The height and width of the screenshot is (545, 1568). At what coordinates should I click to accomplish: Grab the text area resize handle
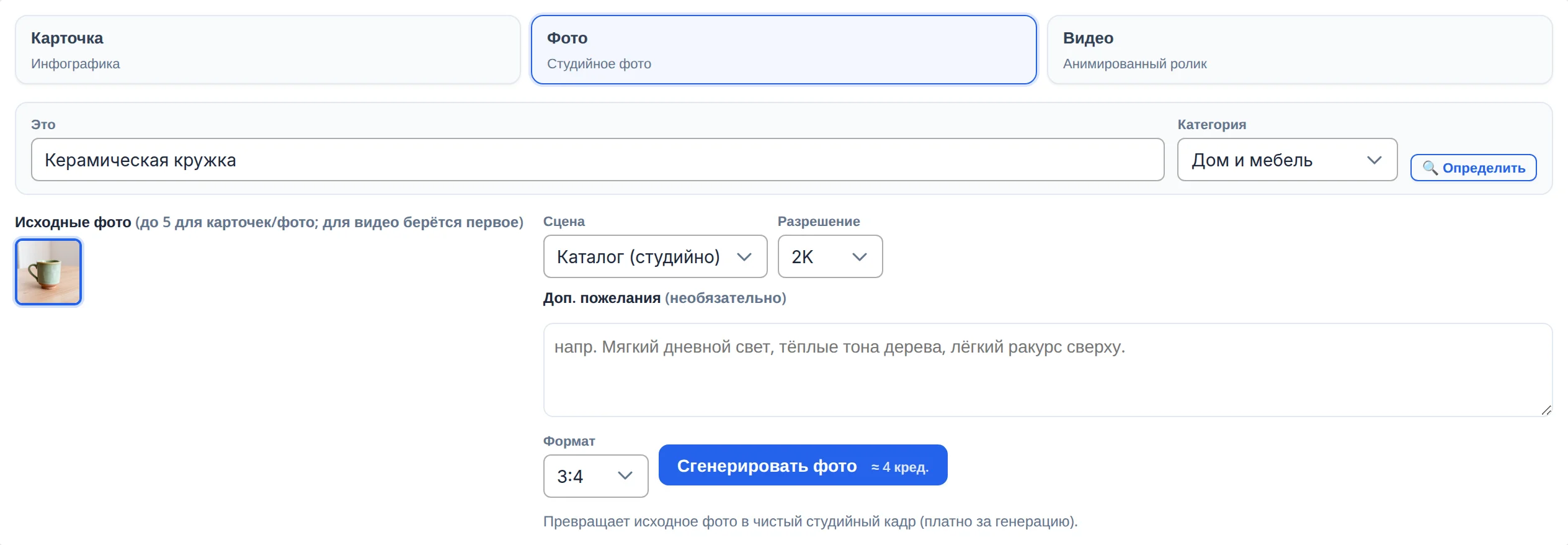pos(1546,410)
